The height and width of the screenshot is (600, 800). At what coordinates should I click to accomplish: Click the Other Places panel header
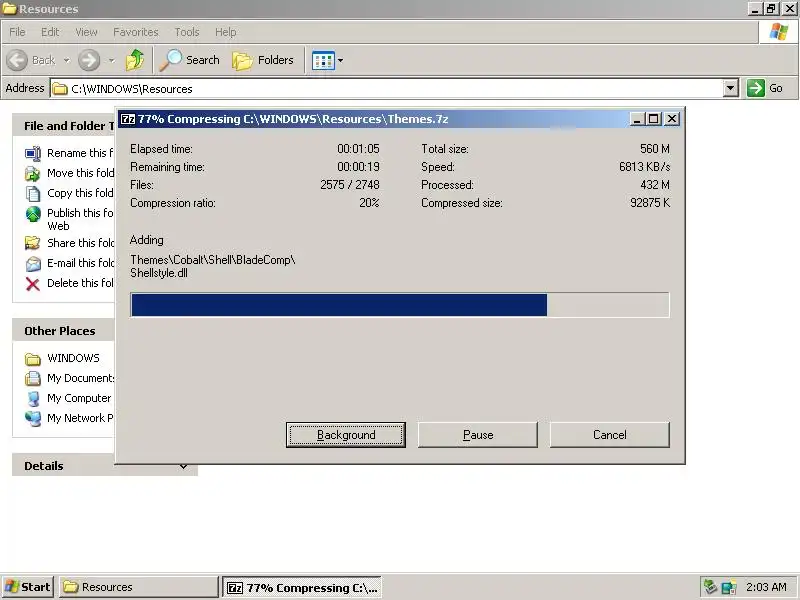pyautogui.click(x=64, y=331)
